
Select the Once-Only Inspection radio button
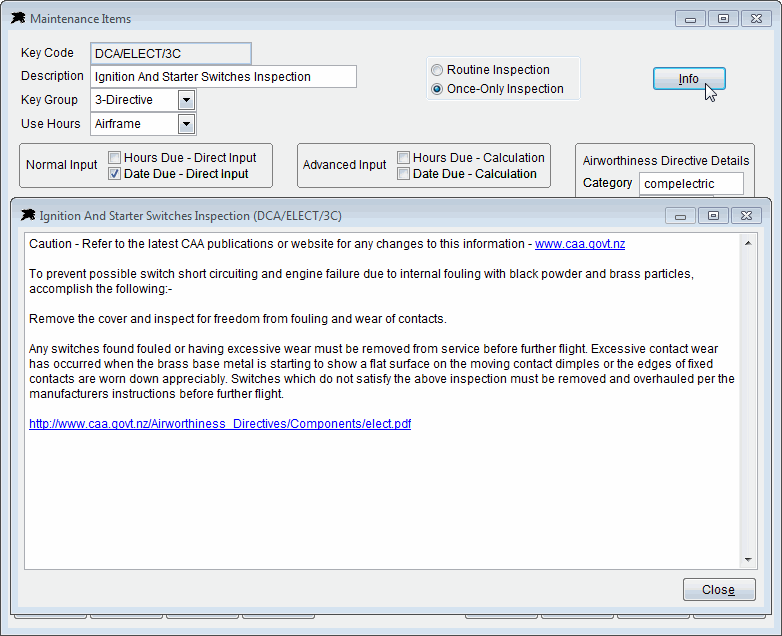click(x=437, y=89)
